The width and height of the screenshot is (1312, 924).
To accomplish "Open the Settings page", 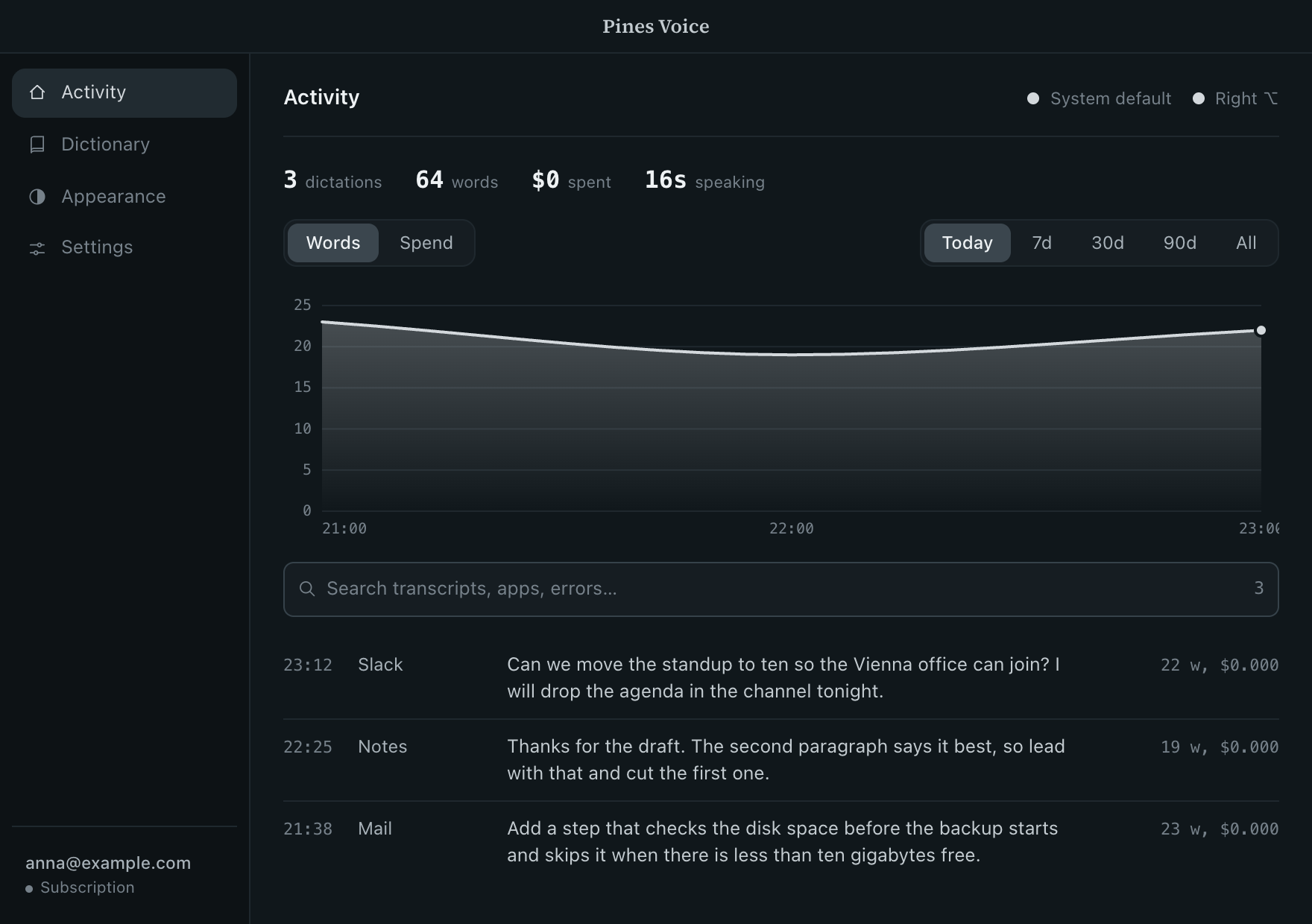I will click(x=124, y=247).
